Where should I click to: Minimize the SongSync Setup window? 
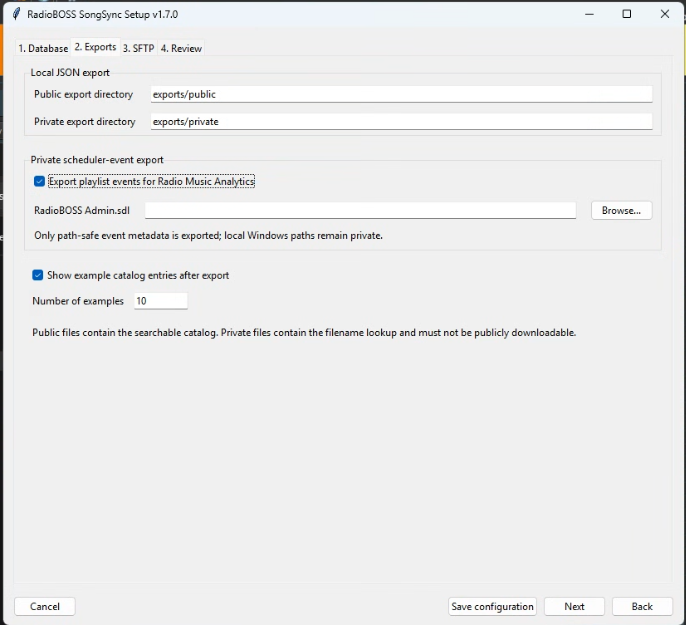click(x=589, y=14)
